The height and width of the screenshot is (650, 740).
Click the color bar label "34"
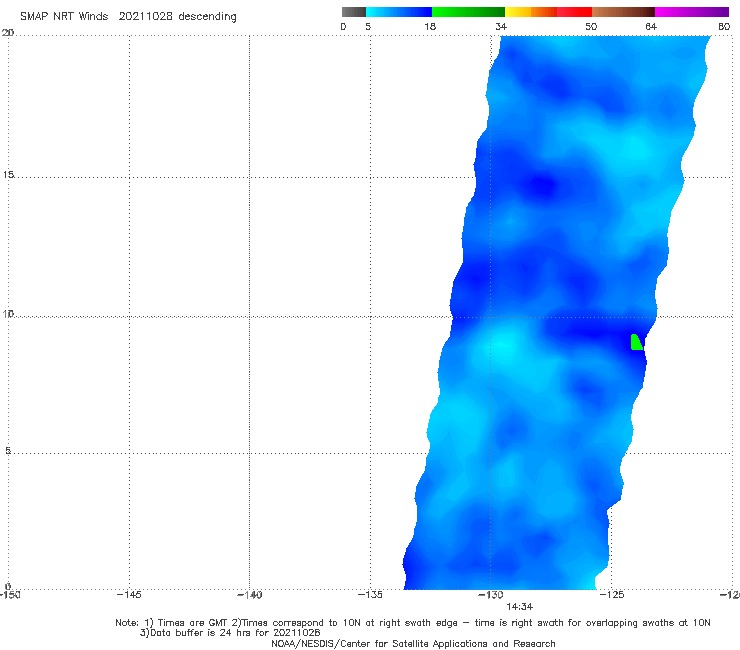501,26
